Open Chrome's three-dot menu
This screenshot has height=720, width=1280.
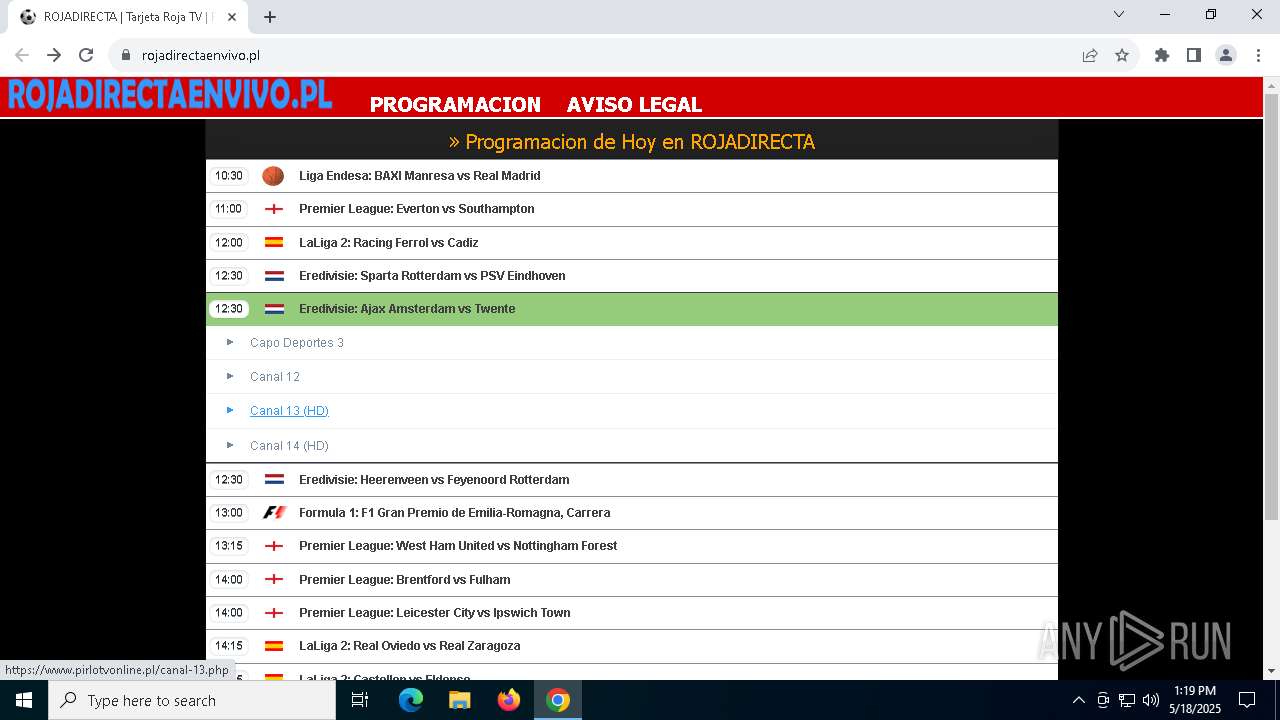[x=1257, y=55]
